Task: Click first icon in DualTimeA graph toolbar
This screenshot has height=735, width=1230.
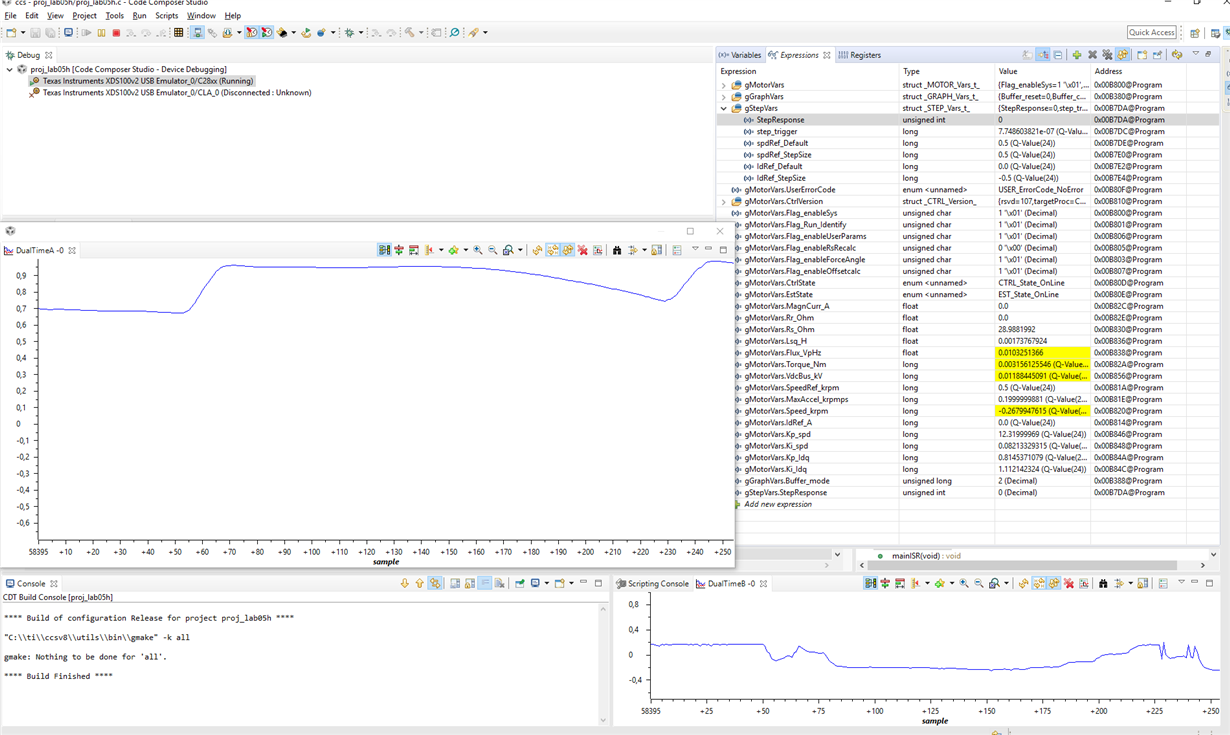Action: pos(384,250)
